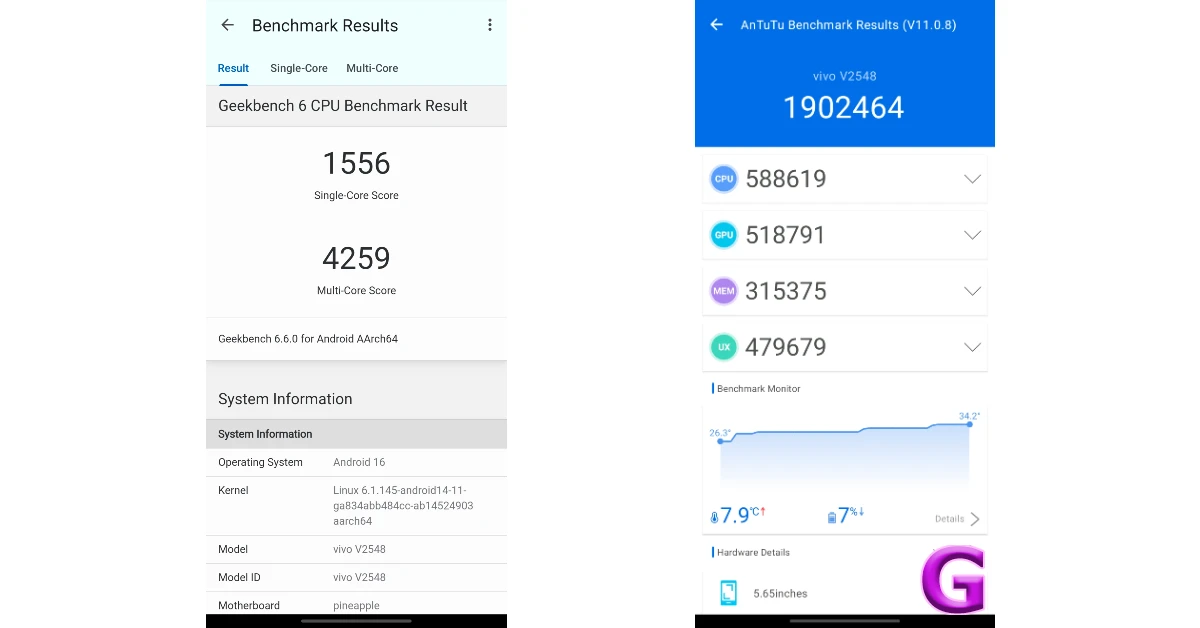
Task: Tap the phone screen size icon
Action: [728, 593]
